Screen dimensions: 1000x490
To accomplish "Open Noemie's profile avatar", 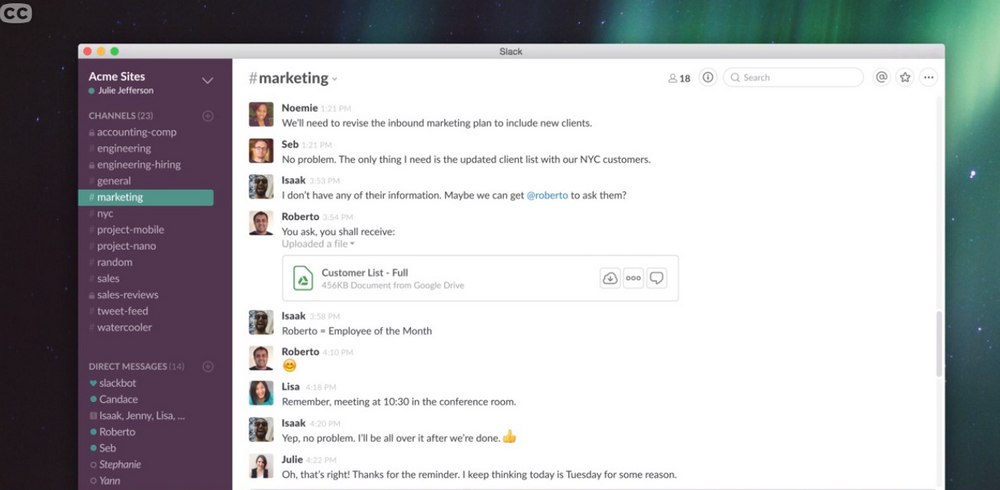I will pos(261,114).
